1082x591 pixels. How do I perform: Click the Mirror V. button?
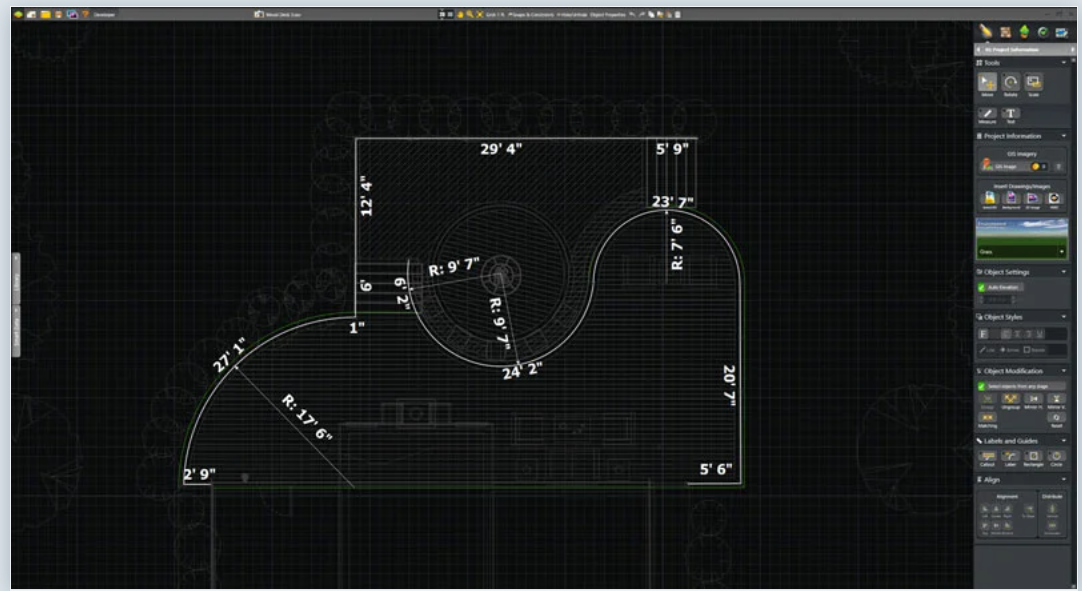point(1056,401)
